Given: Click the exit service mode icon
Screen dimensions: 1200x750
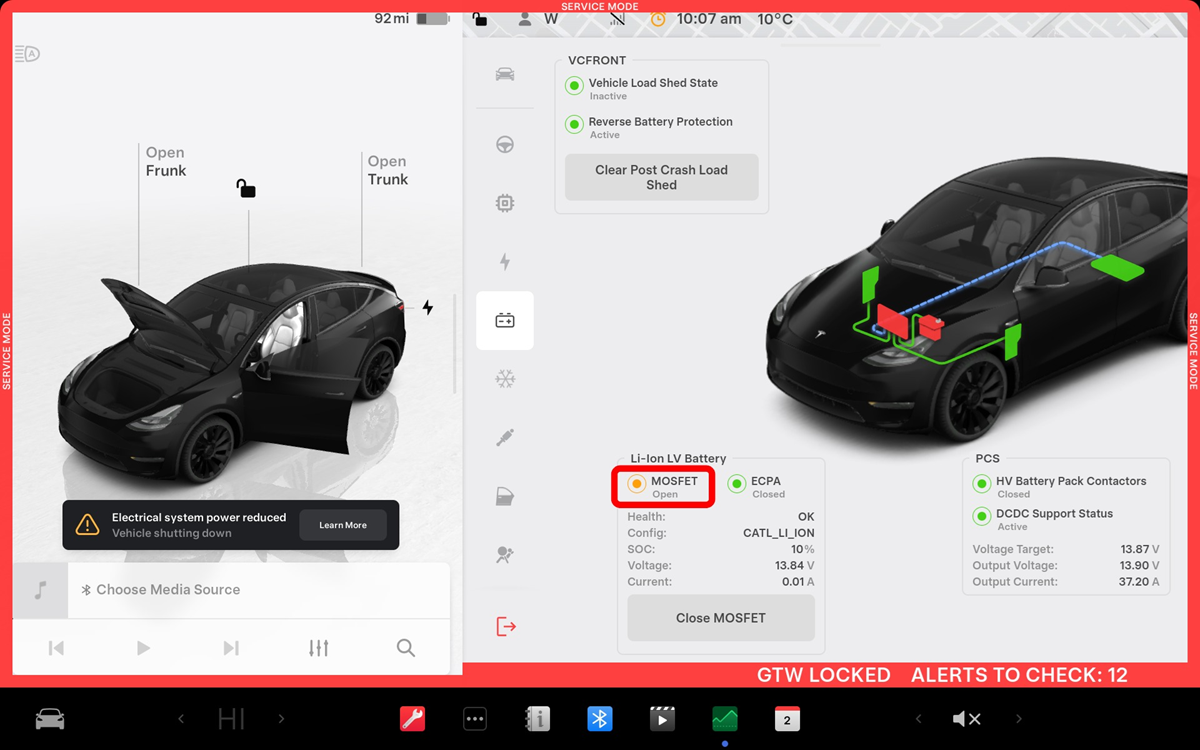Looking at the screenshot, I should click(506, 627).
